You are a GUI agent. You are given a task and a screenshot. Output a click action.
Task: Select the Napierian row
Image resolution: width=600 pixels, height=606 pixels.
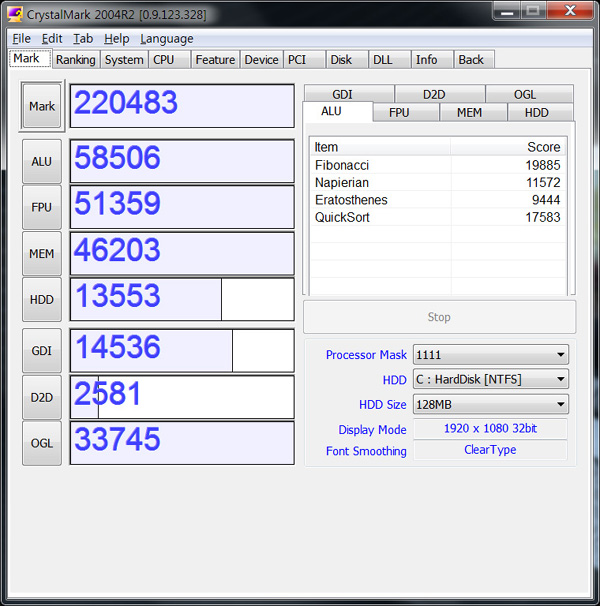pyautogui.click(x=438, y=182)
